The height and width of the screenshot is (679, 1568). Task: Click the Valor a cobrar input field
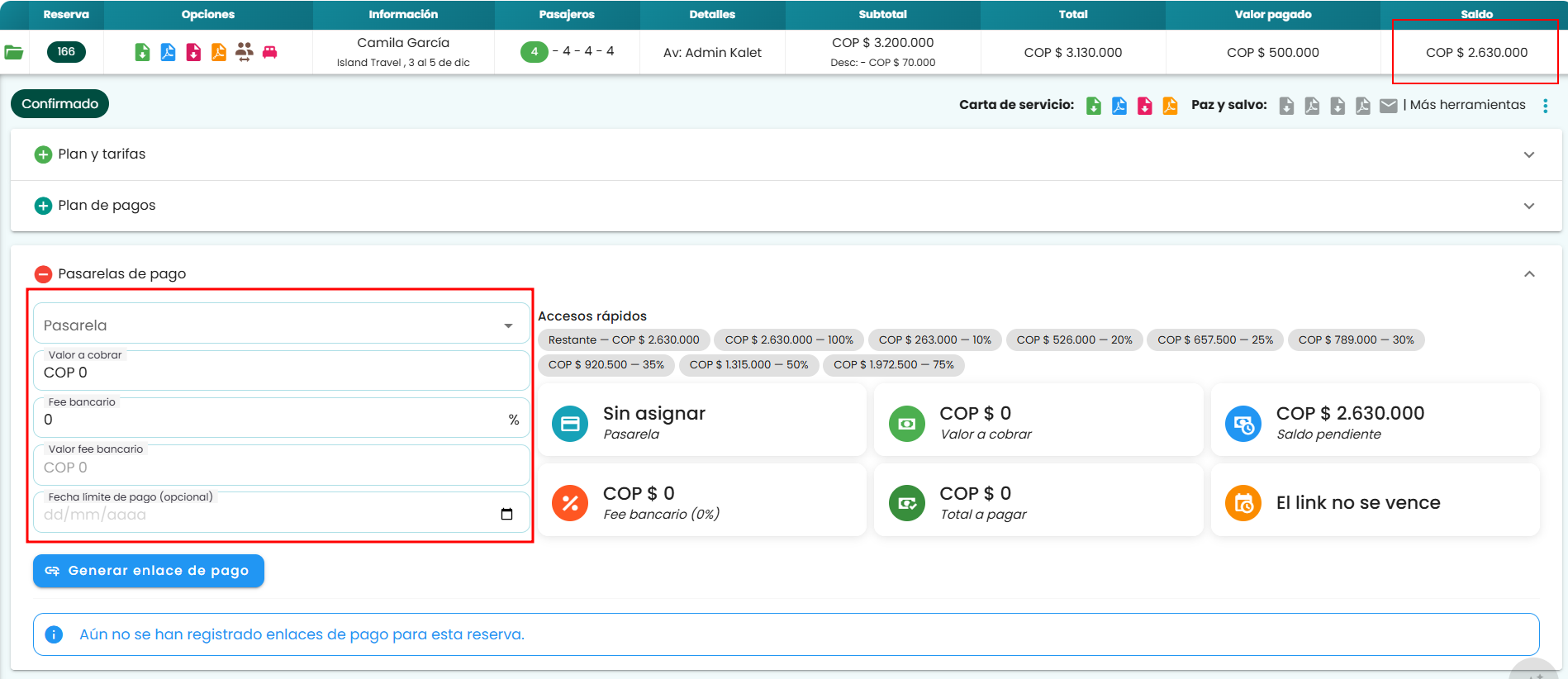[281, 372]
